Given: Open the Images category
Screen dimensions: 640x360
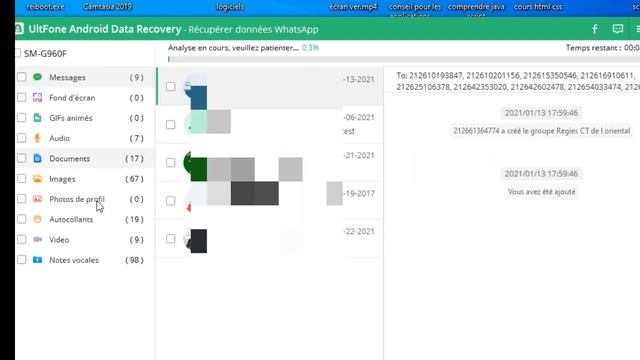Looking at the screenshot, I should point(84,179).
